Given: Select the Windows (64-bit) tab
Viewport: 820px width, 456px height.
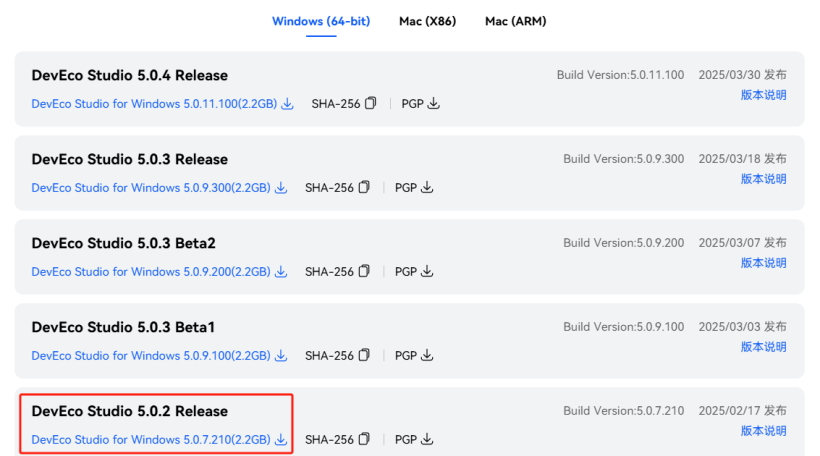Looking at the screenshot, I should tap(321, 21).
